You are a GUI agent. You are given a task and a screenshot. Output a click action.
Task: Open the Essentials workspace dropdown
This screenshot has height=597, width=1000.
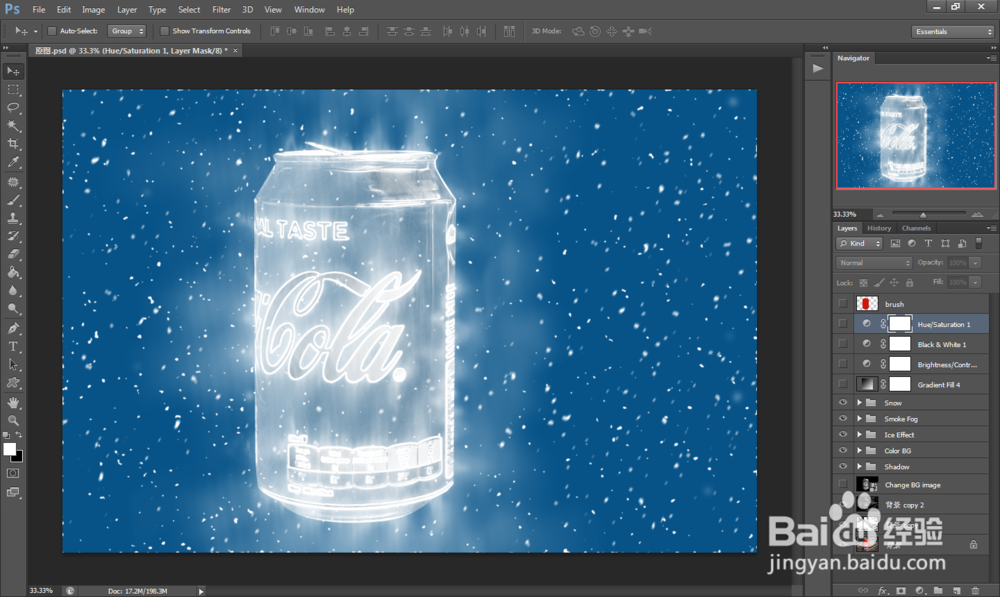[x=953, y=31]
